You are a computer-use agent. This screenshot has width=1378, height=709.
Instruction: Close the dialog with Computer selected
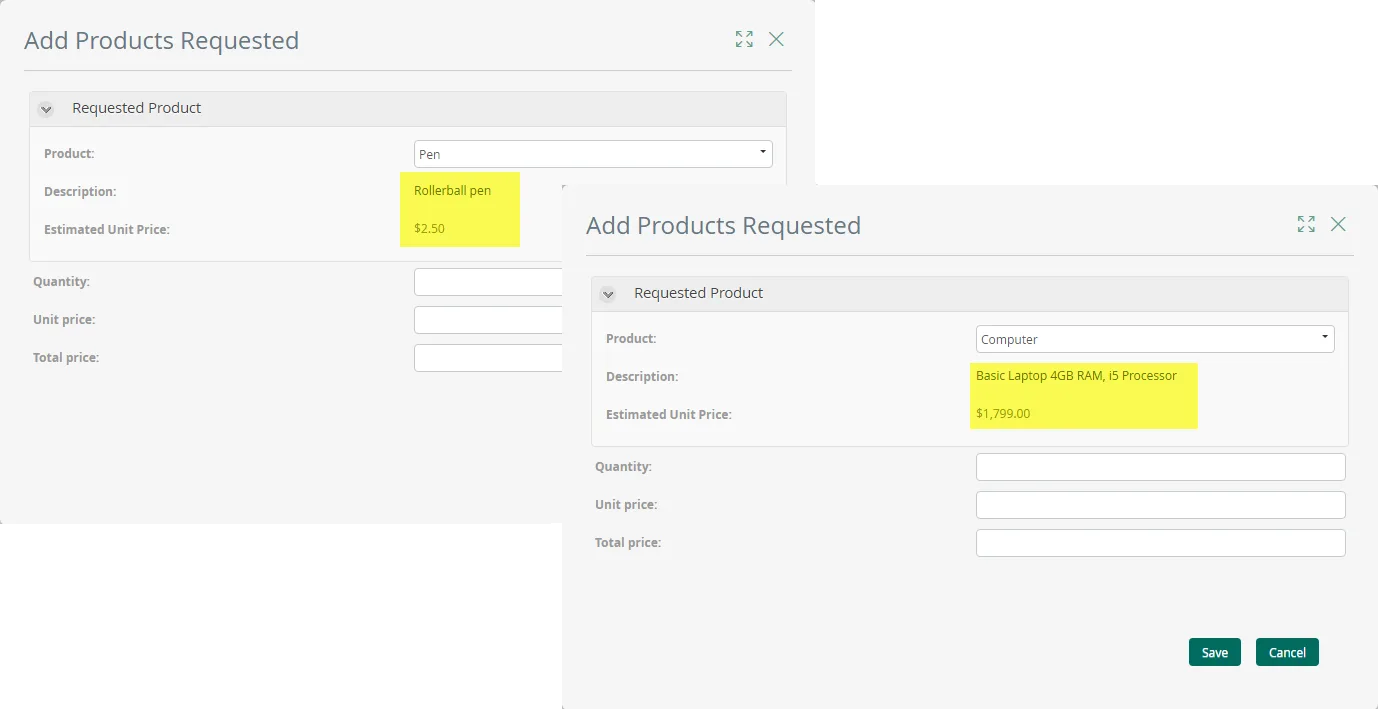(x=1338, y=224)
